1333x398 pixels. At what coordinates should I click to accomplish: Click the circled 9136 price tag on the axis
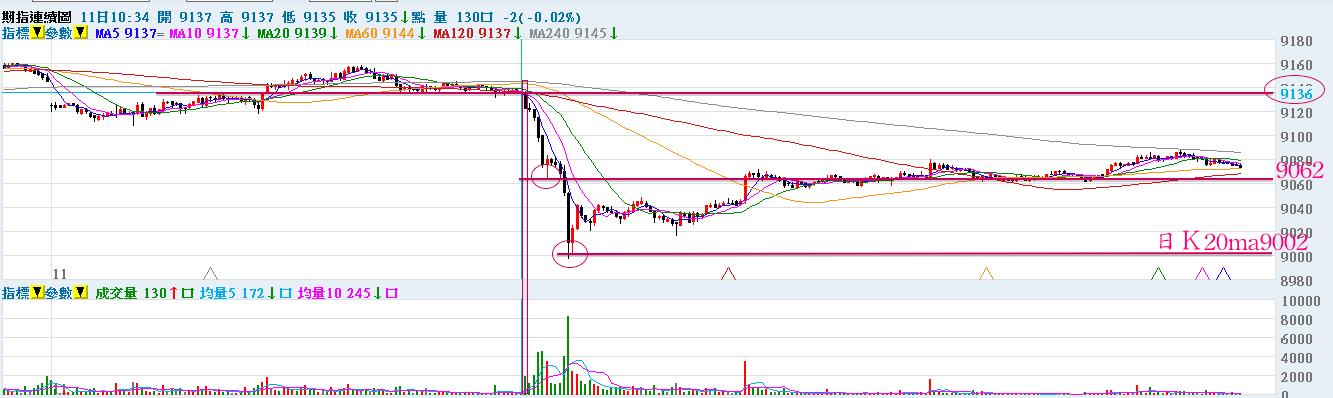point(1295,92)
